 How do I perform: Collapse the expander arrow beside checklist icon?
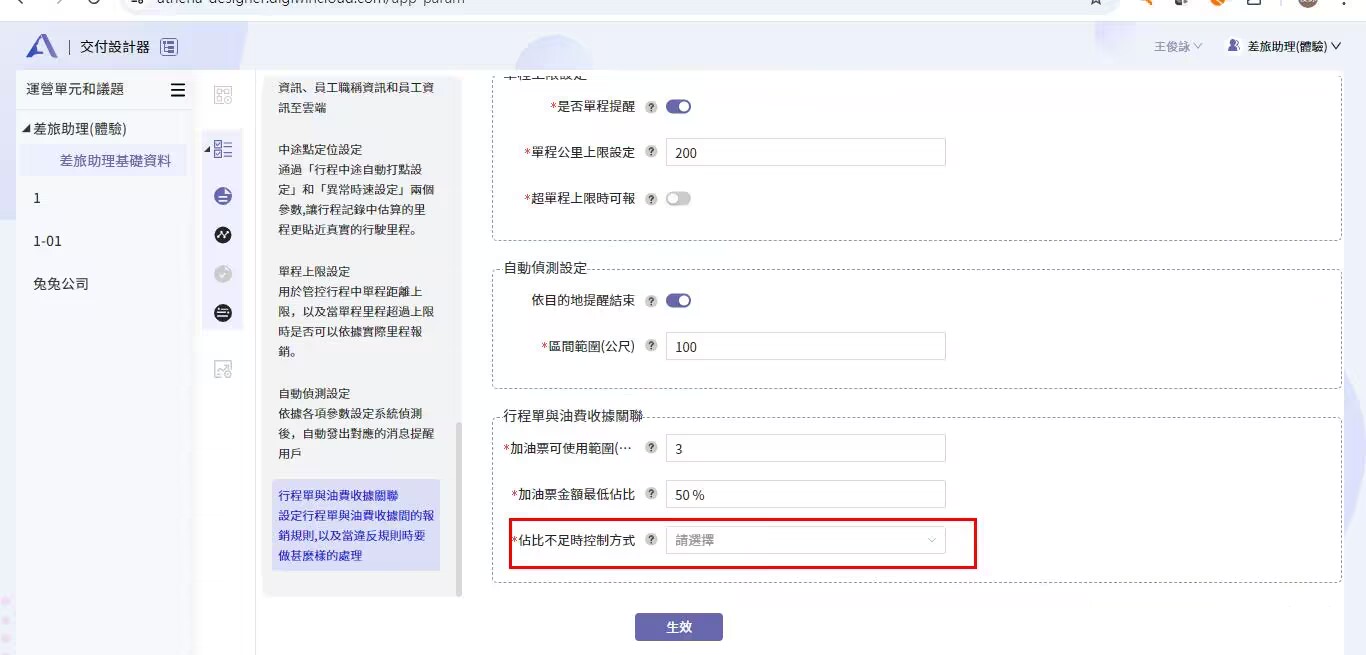(208, 149)
